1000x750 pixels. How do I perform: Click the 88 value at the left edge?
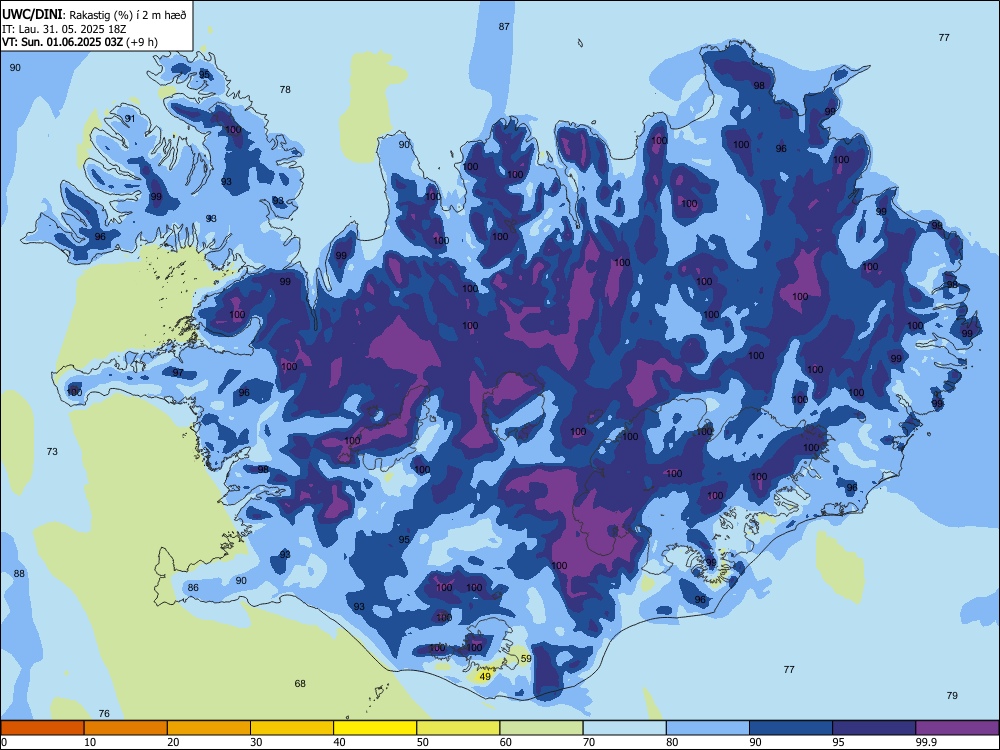pos(19,573)
